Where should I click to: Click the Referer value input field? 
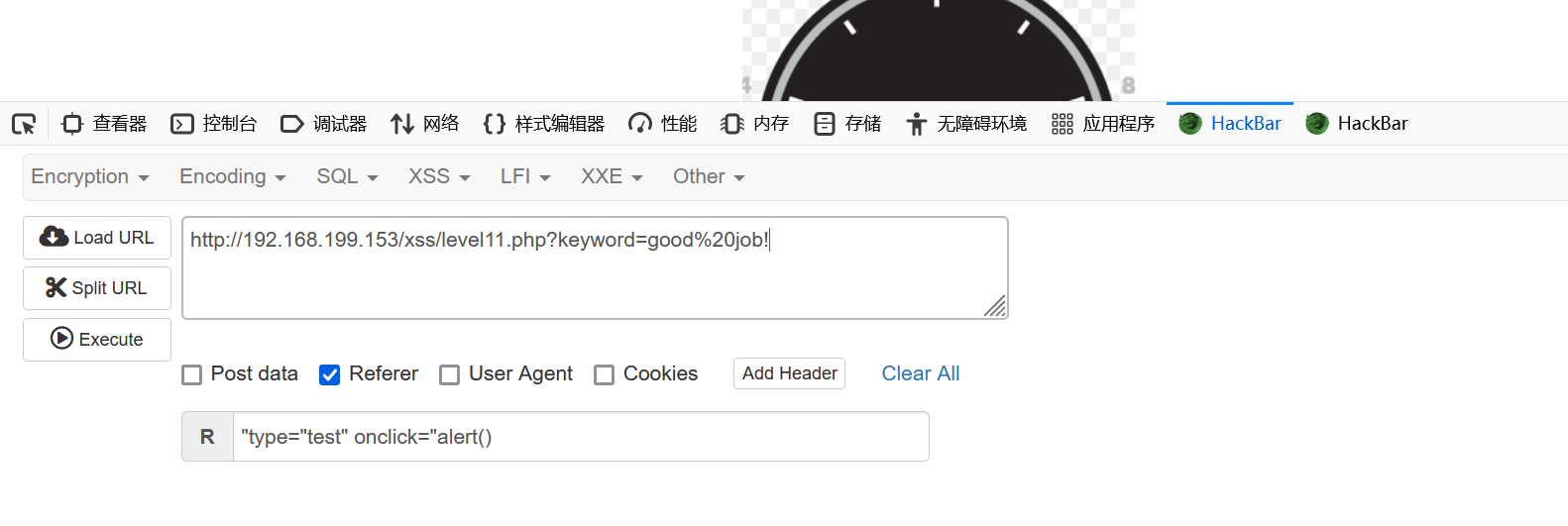click(581, 437)
